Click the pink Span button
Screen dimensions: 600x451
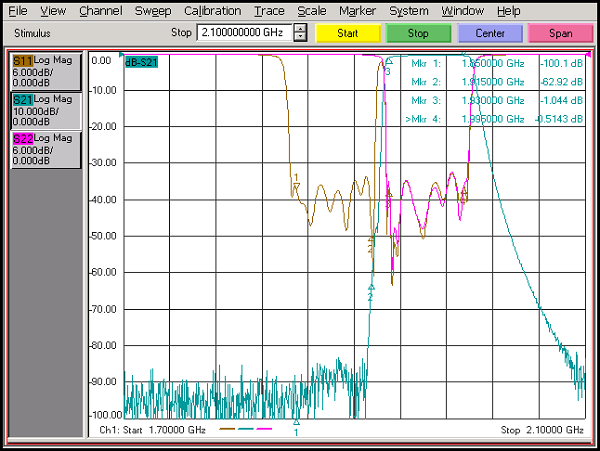560,33
